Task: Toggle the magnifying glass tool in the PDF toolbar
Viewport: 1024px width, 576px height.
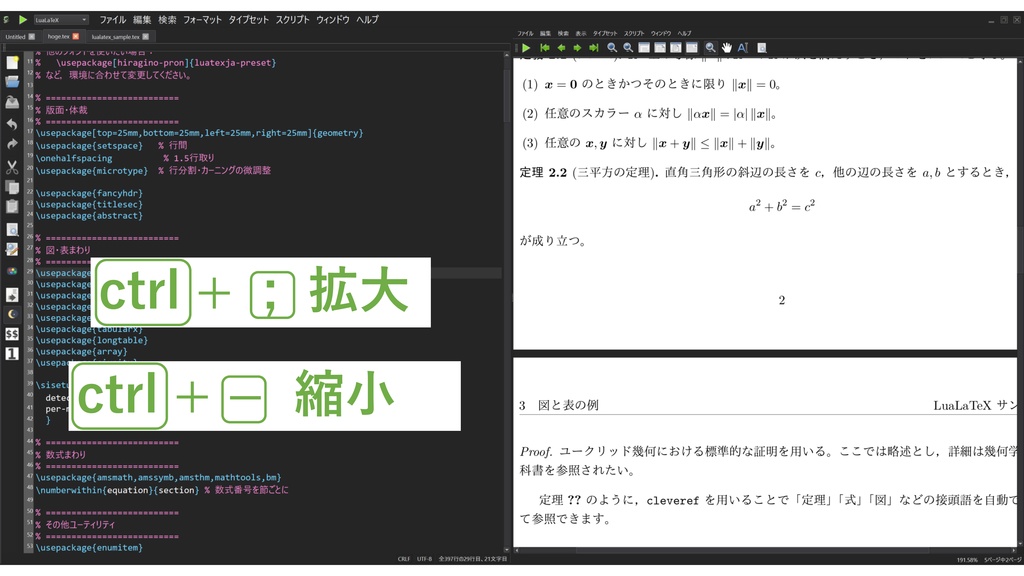Action: (711, 47)
